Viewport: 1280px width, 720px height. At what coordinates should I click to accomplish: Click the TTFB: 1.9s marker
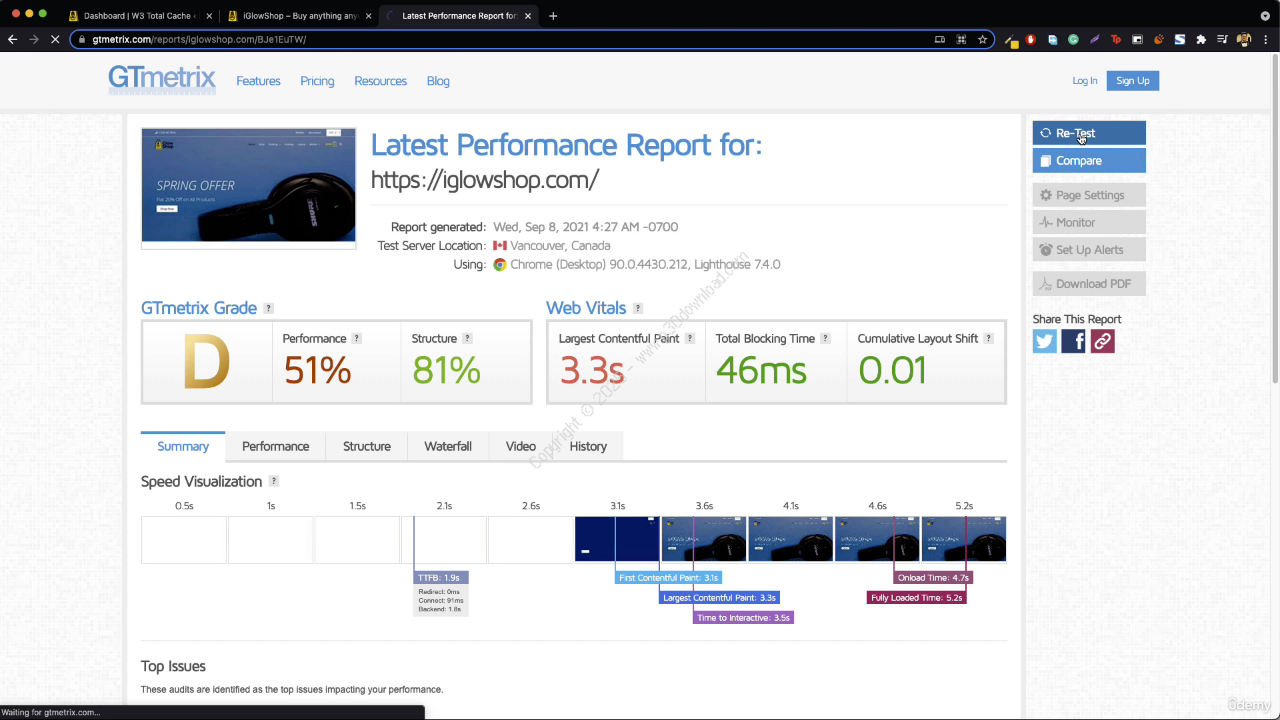[441, 578]
